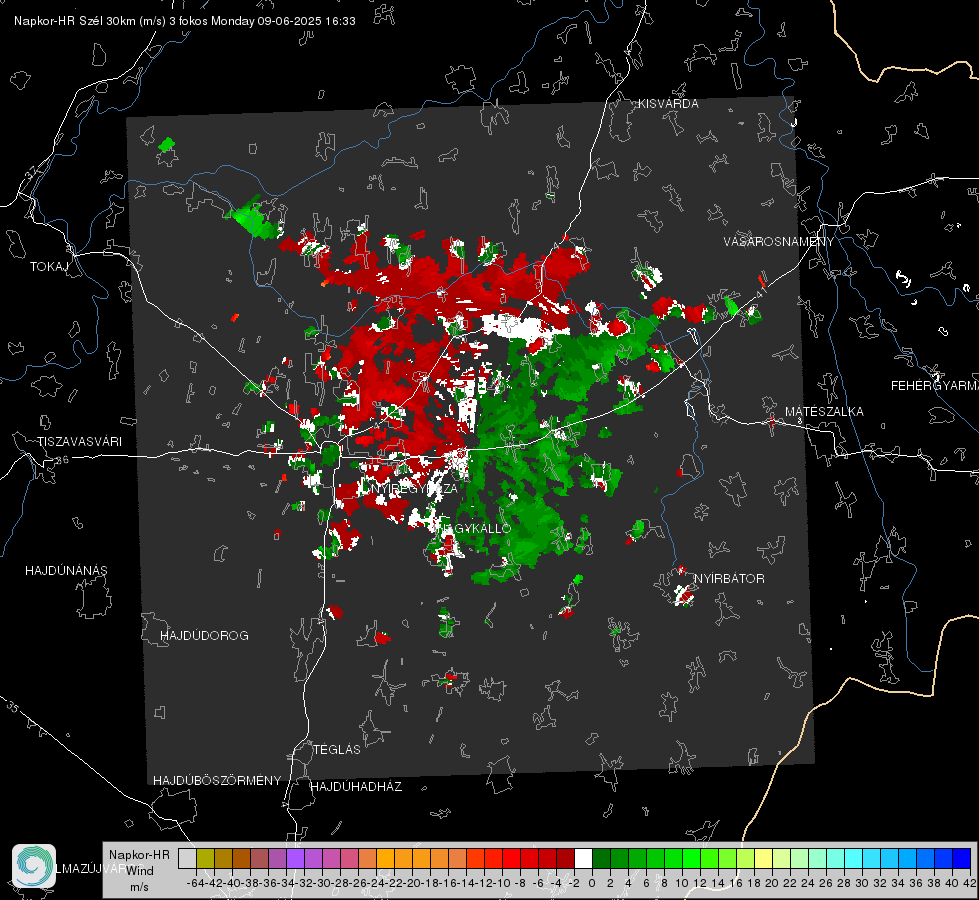This screenshot has height=900, width=979.
Task: Click the m/s unit label in the legend
Action: point(139,887)
